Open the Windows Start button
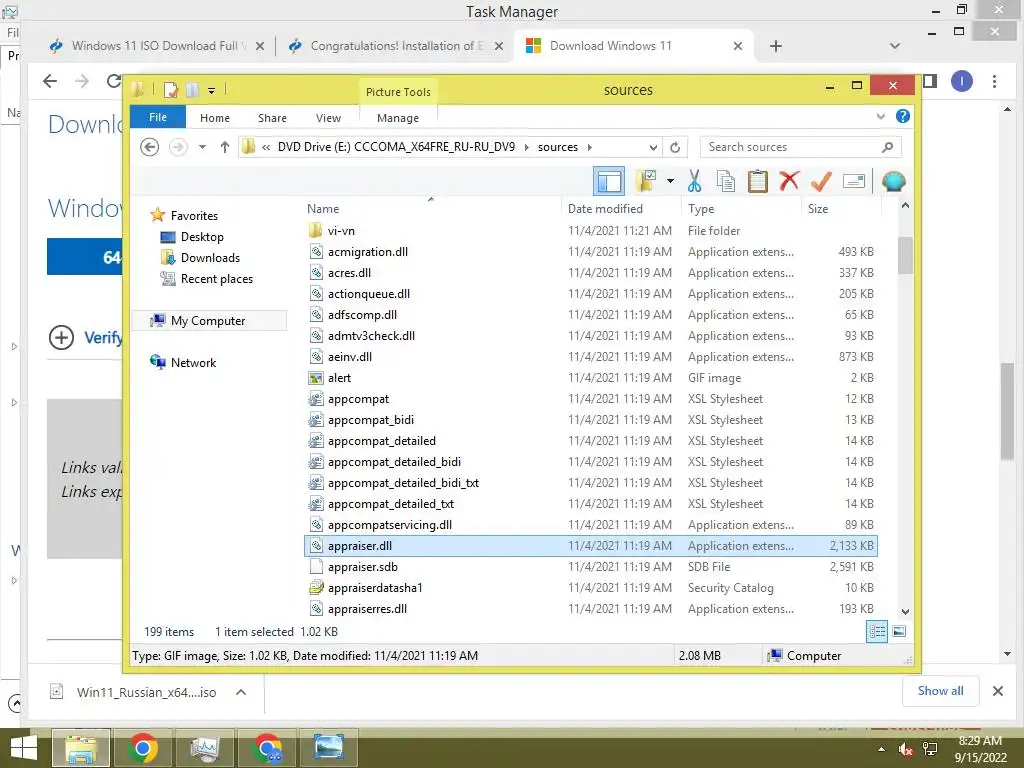The height and width of the screenshot is (768, 1024). pyautogui.click(x=24, y=748)
